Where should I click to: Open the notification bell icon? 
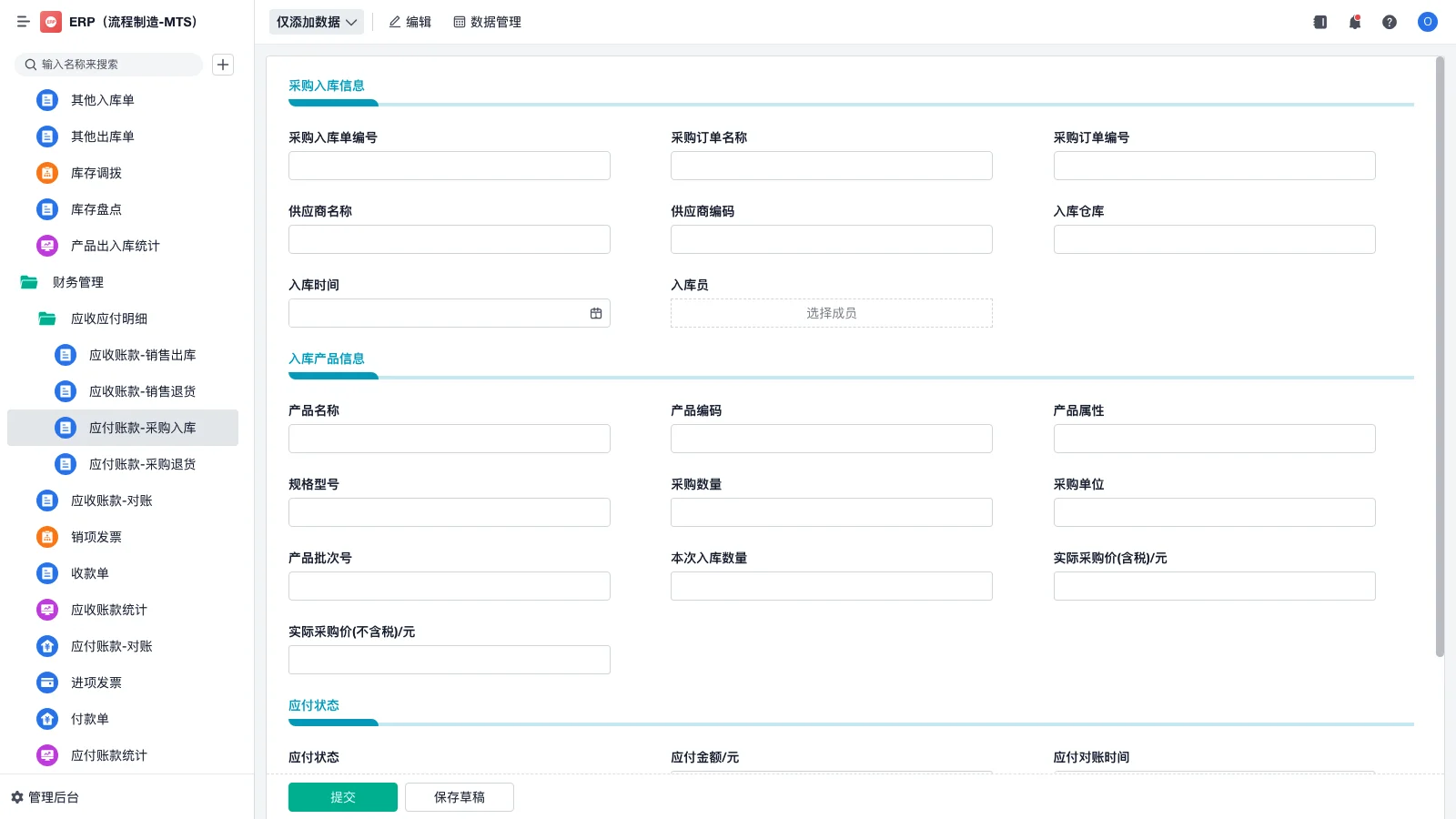(1355, 22)
